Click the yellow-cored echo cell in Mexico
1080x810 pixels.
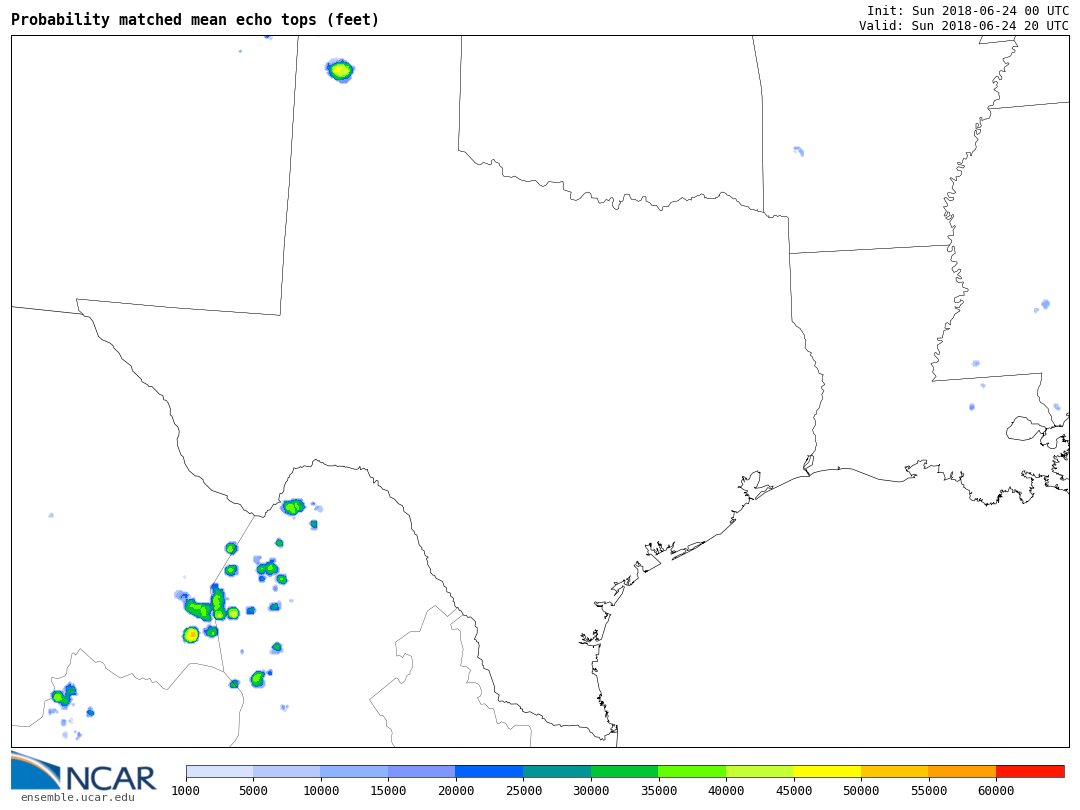coord(191,635)
